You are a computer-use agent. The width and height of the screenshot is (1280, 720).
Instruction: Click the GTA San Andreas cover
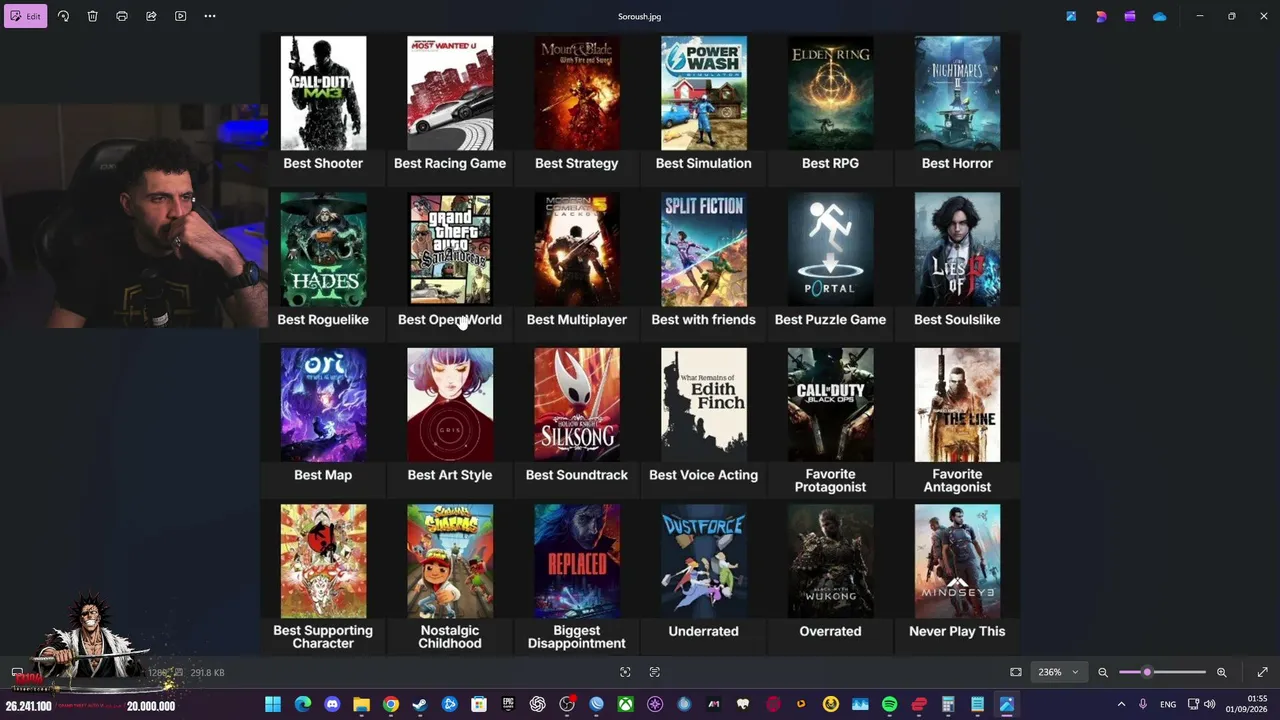pyautogui.click(x=450, y=249)
